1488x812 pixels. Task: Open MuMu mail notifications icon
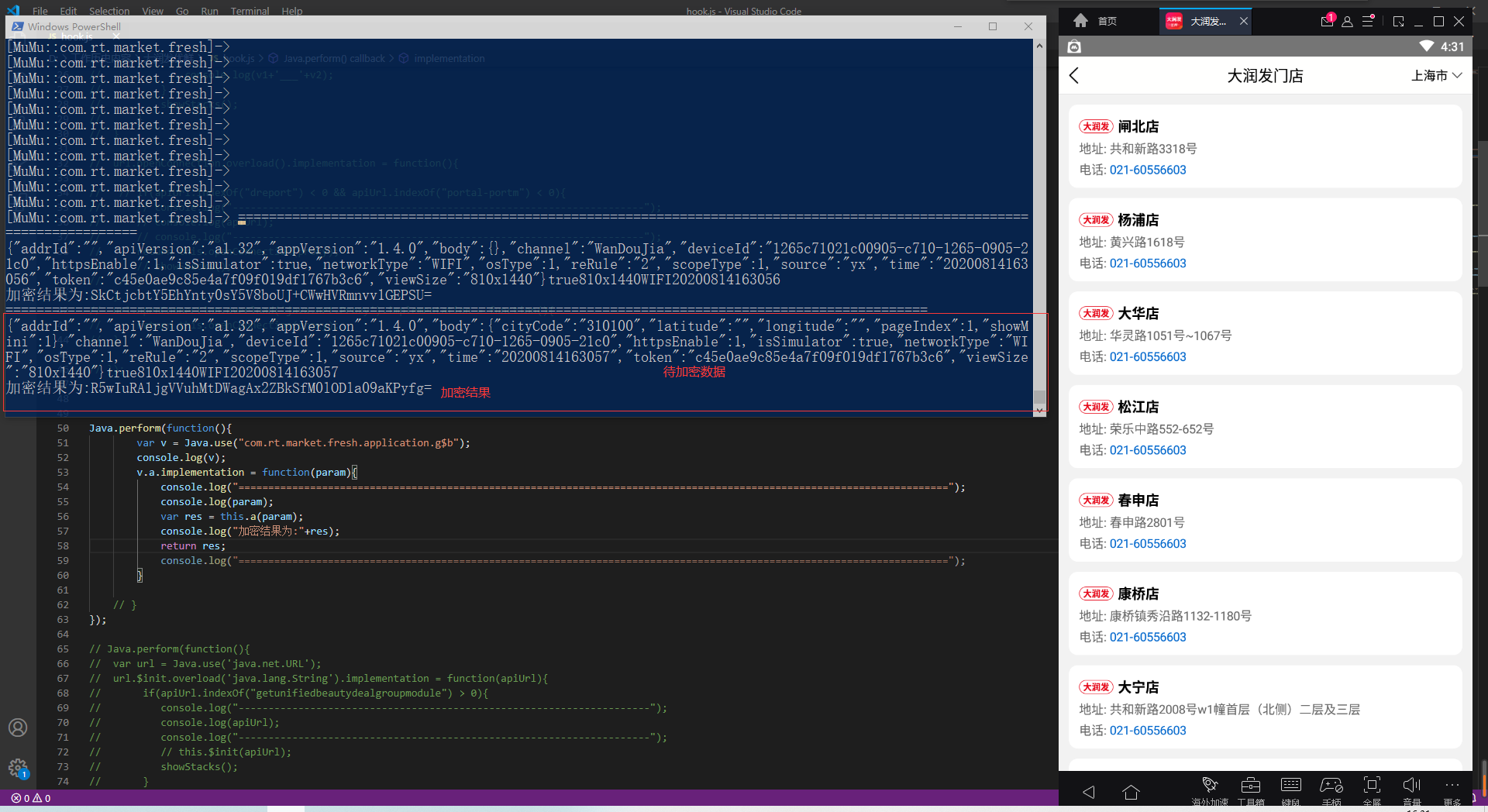click(1328, 21)
